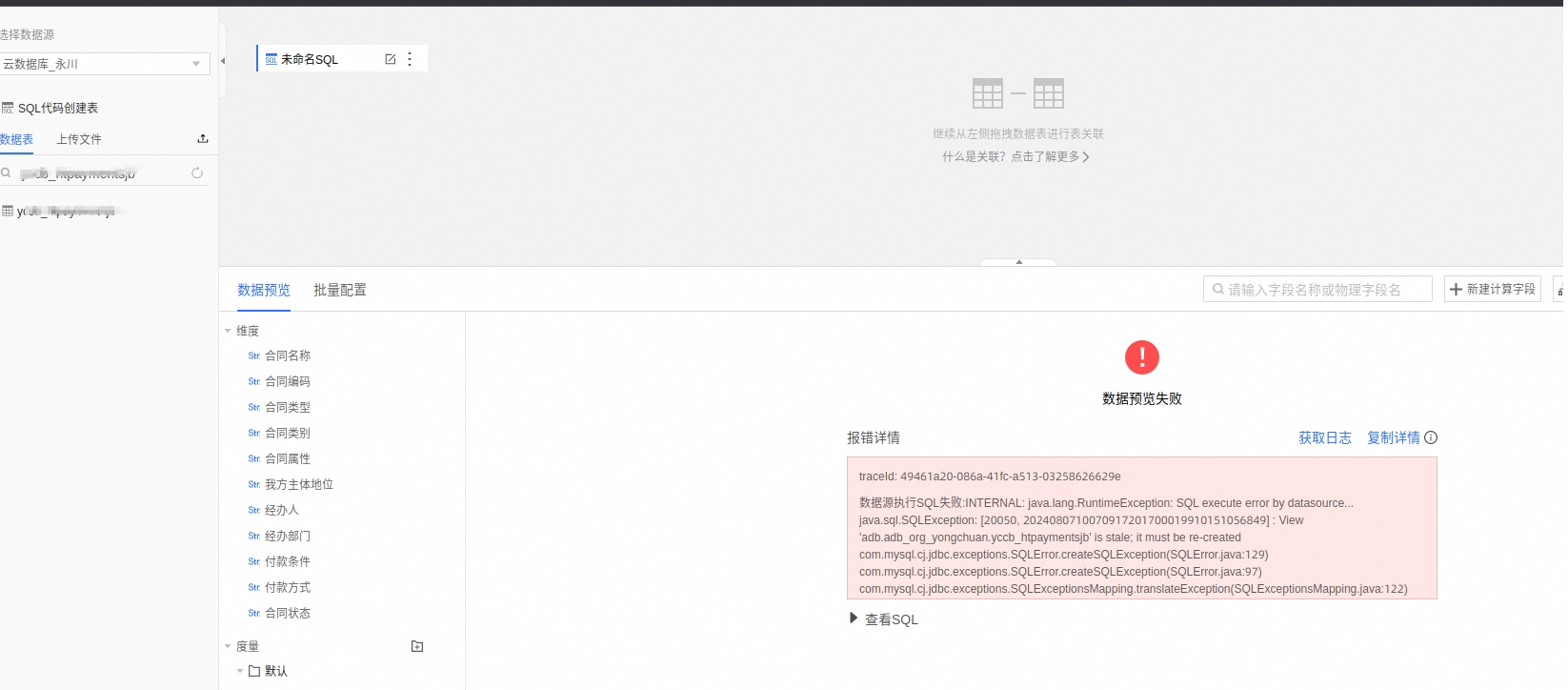
Task: Click the field name search input box
Action: pos(1319,290)
